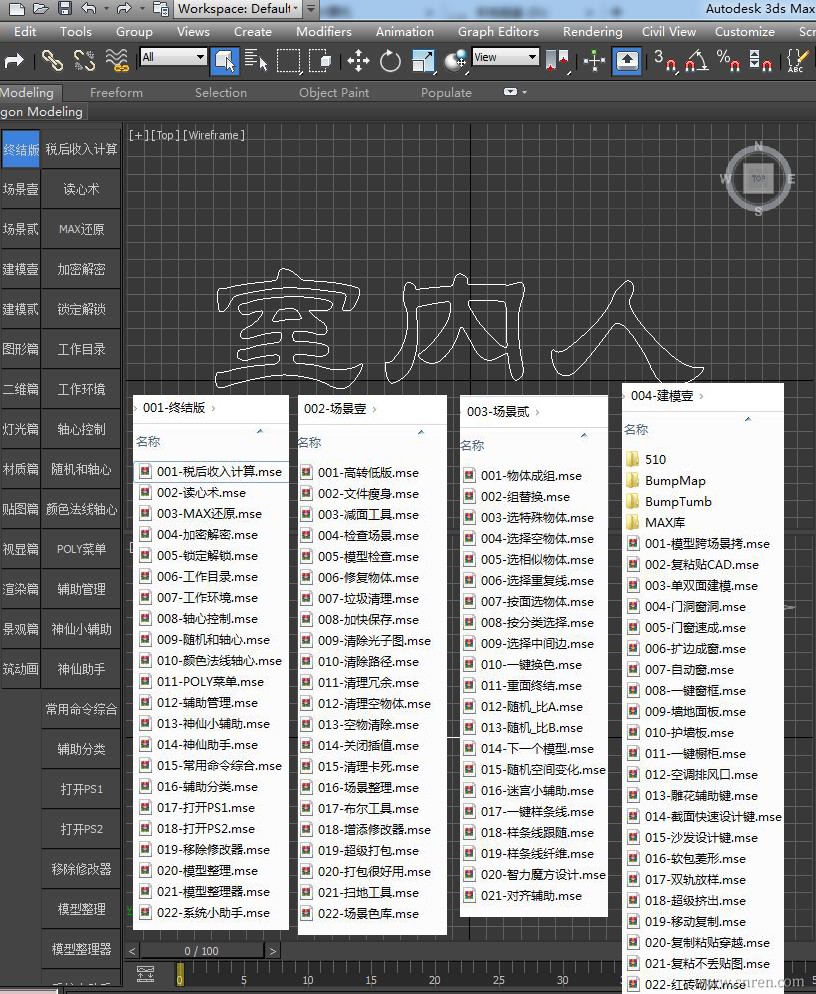816x994 pixels.
Task: Open the Select by Name tool
Action: (x=256, y=61)
